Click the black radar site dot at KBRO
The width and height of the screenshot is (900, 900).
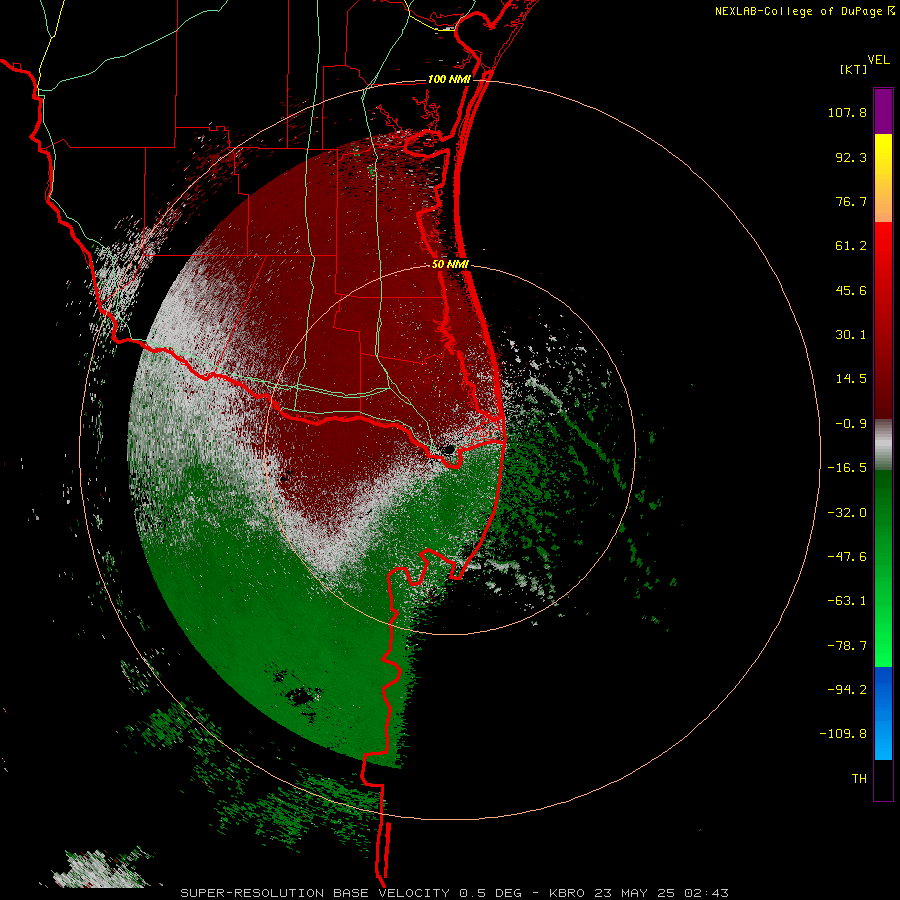coord(448,450)
